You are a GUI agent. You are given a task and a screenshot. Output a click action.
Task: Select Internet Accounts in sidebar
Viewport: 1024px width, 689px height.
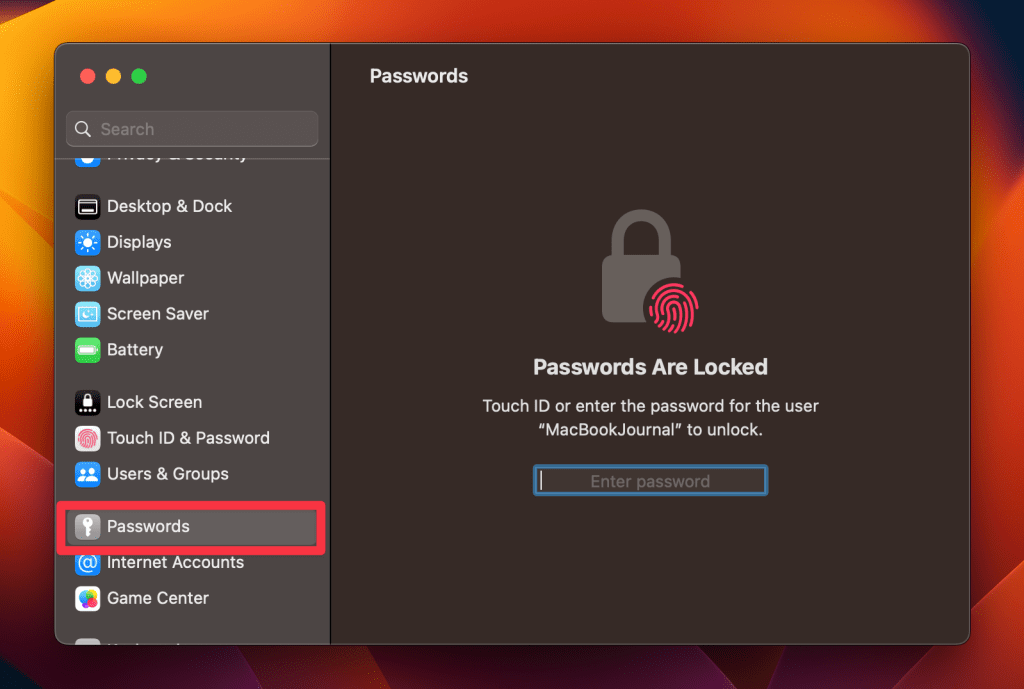[175, 563]
